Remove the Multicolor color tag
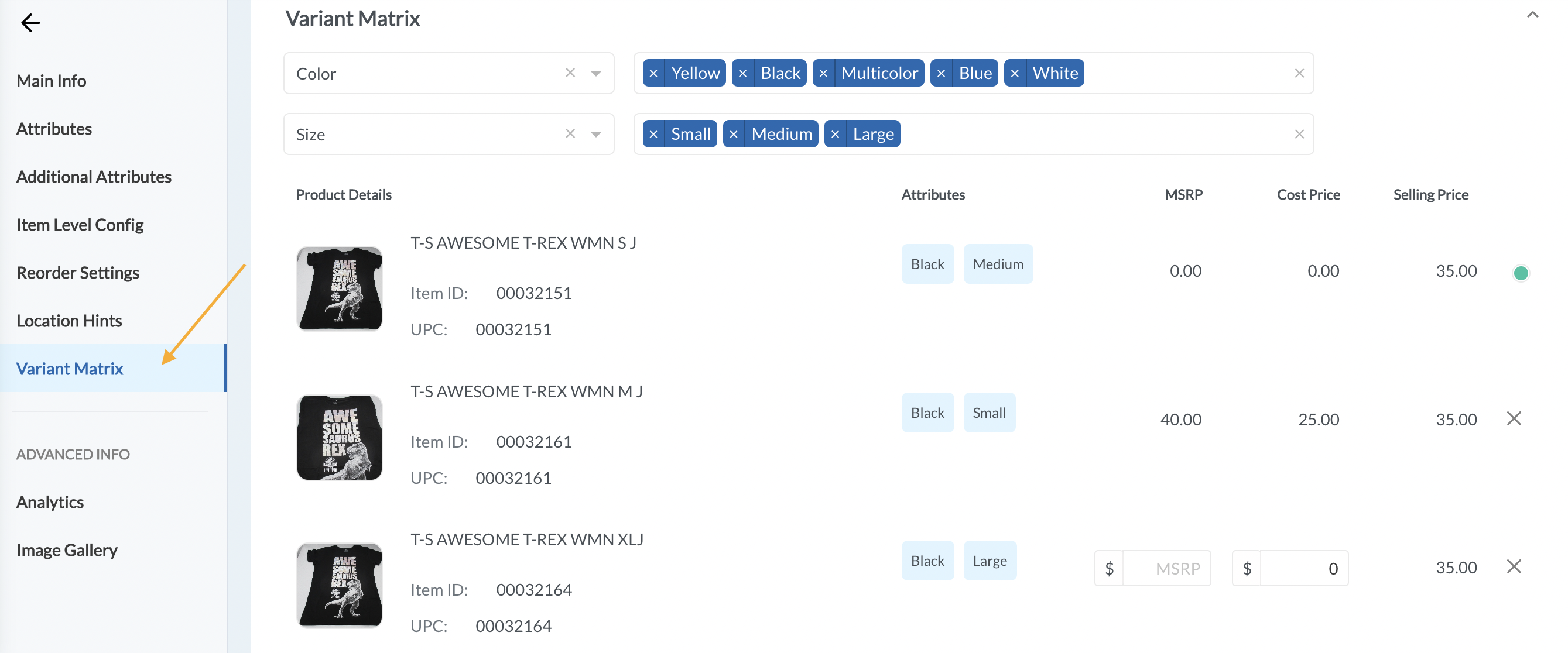 click(824, 73)
